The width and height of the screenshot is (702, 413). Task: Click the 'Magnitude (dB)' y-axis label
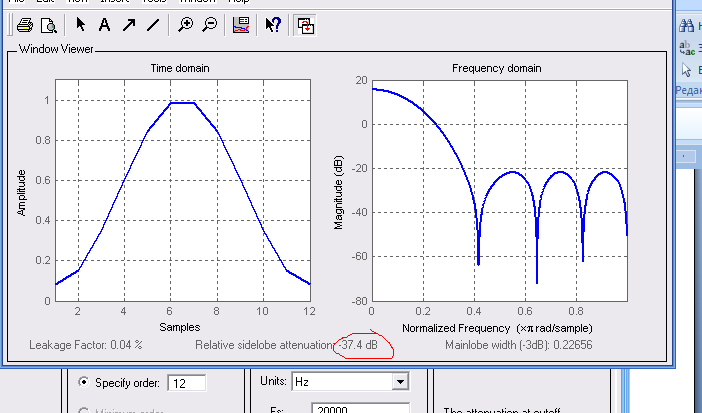[338, 192]
